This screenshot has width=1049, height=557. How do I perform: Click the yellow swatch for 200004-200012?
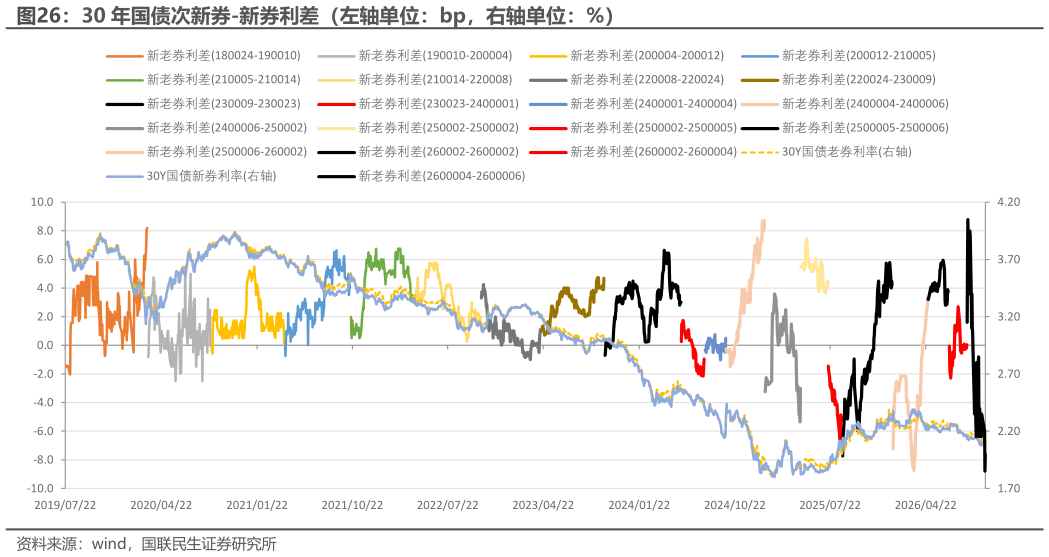(548, 56)
